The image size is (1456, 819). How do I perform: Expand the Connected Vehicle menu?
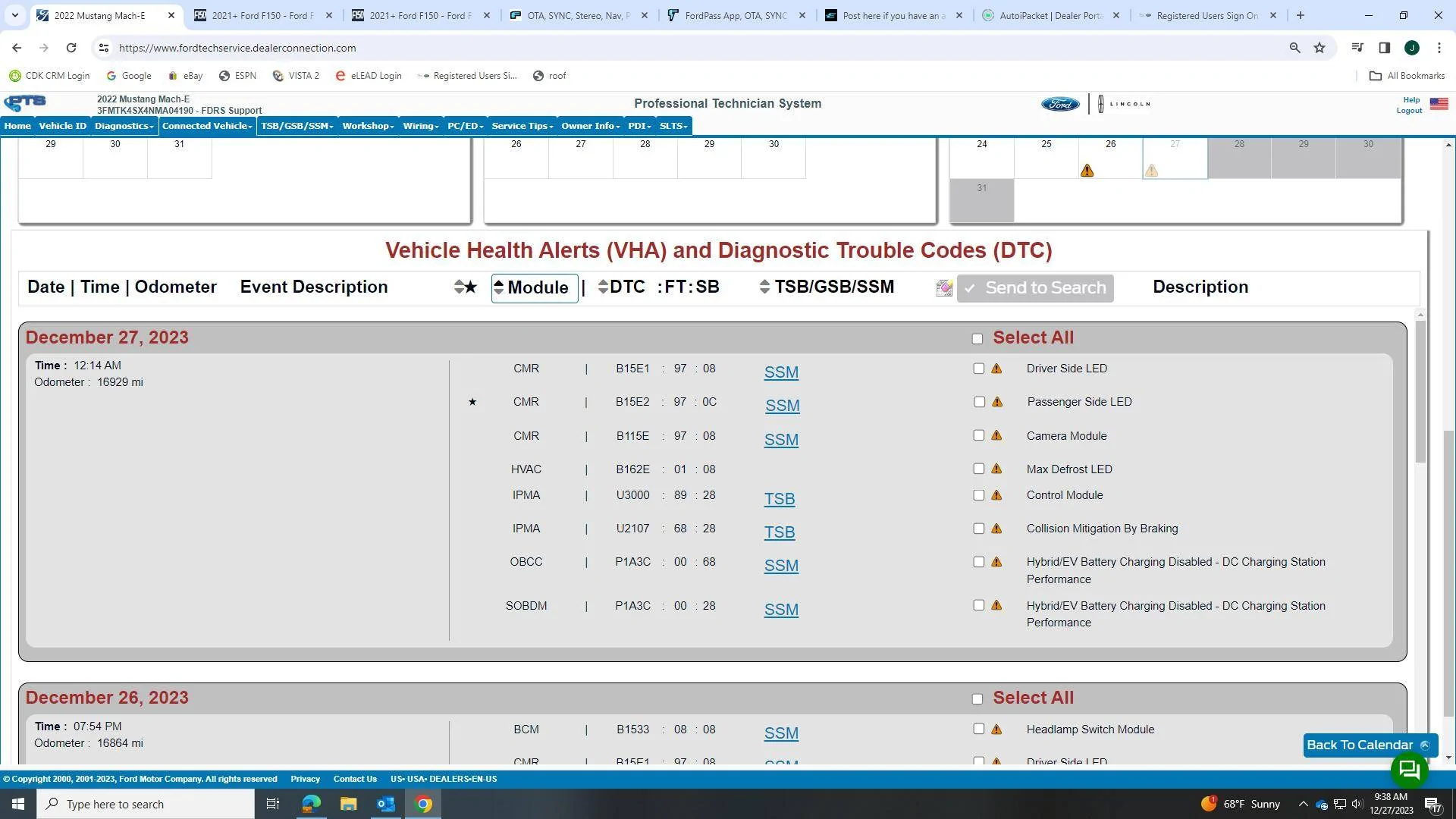point(207,126)
